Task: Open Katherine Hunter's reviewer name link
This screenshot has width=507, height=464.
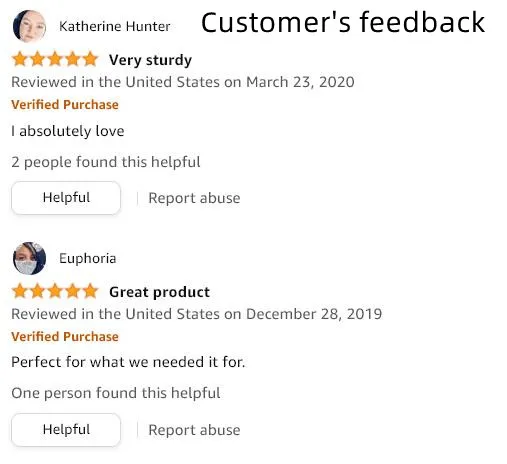Action: (115, 26)
